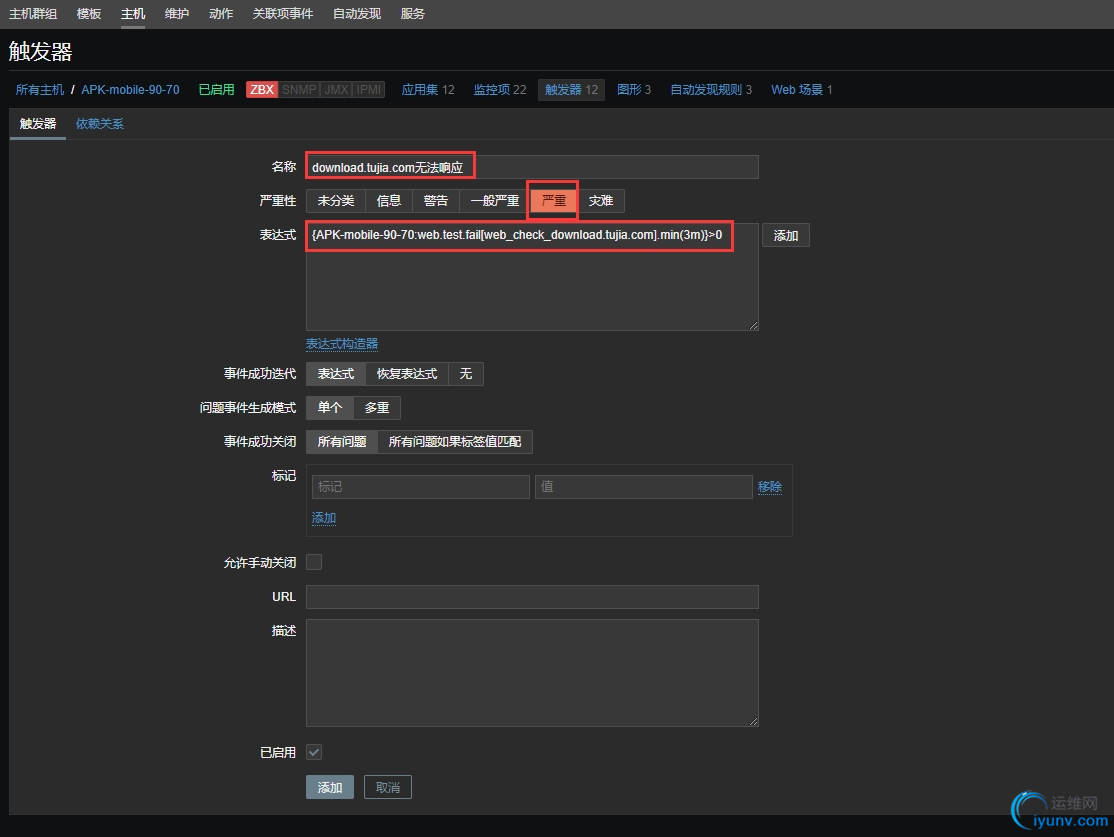Select the 主机 menu item
Image resolution: width=1114 pixels, height=837 pixels.
pyautogui.click(x=133, y=14)
